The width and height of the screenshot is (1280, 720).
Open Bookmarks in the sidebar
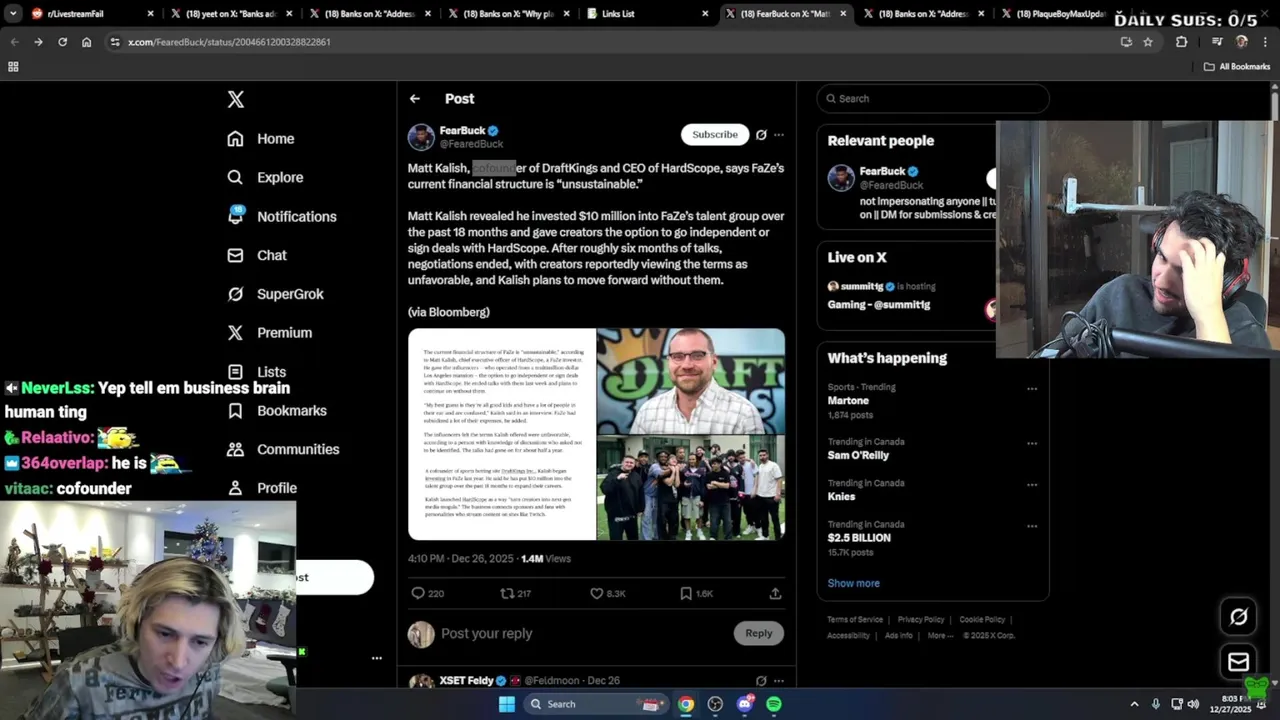click(x=277, y=410)
